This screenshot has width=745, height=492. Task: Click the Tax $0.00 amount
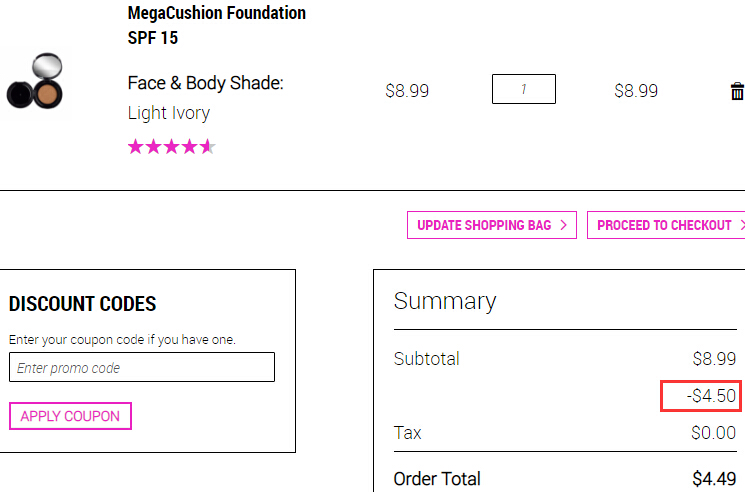(714, 433)
